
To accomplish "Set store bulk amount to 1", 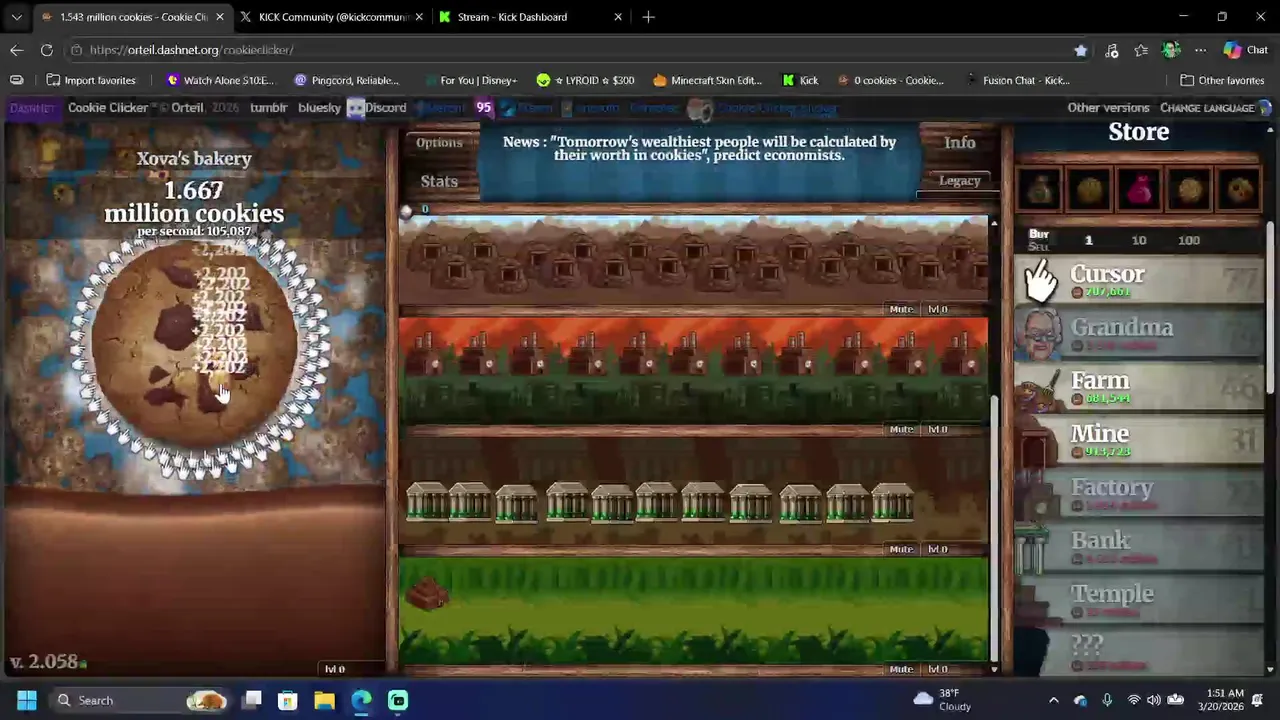I will point(1089,240).
